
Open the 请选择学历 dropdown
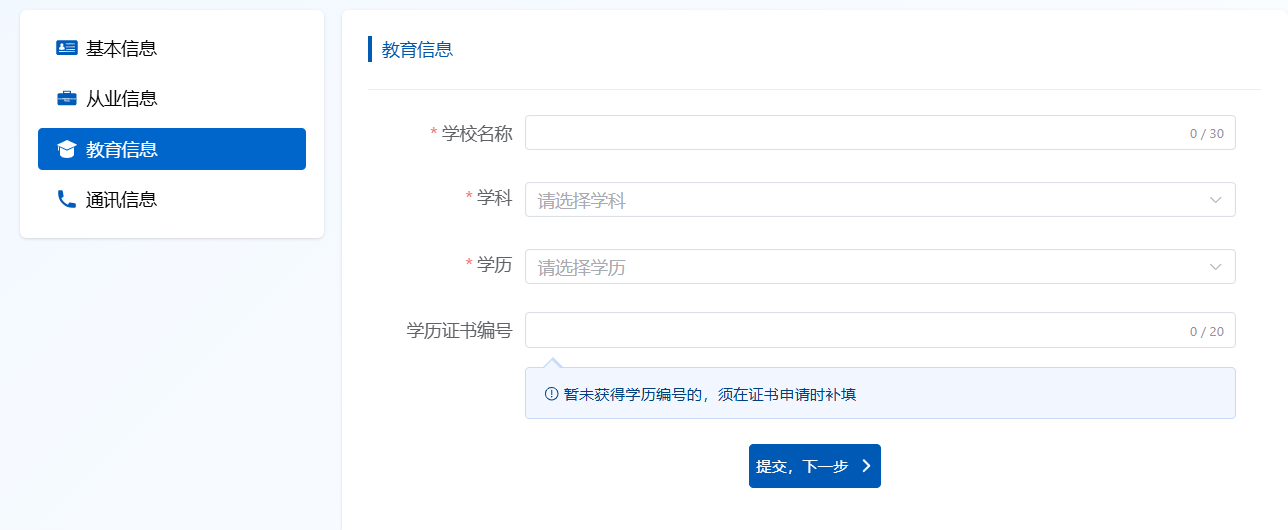[x=860, y=267]
